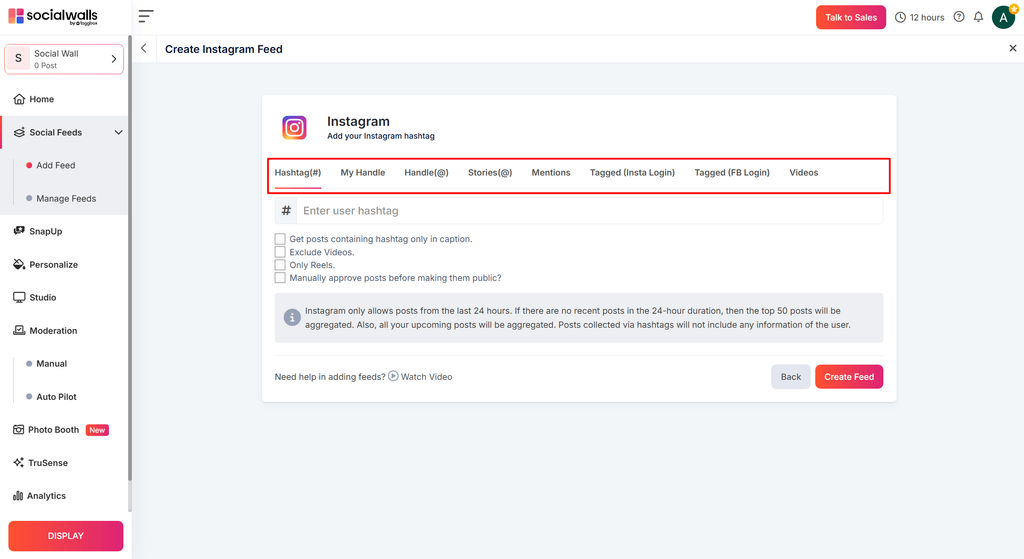
Task: Open Add Feed in sidebar
Action: 56,165
